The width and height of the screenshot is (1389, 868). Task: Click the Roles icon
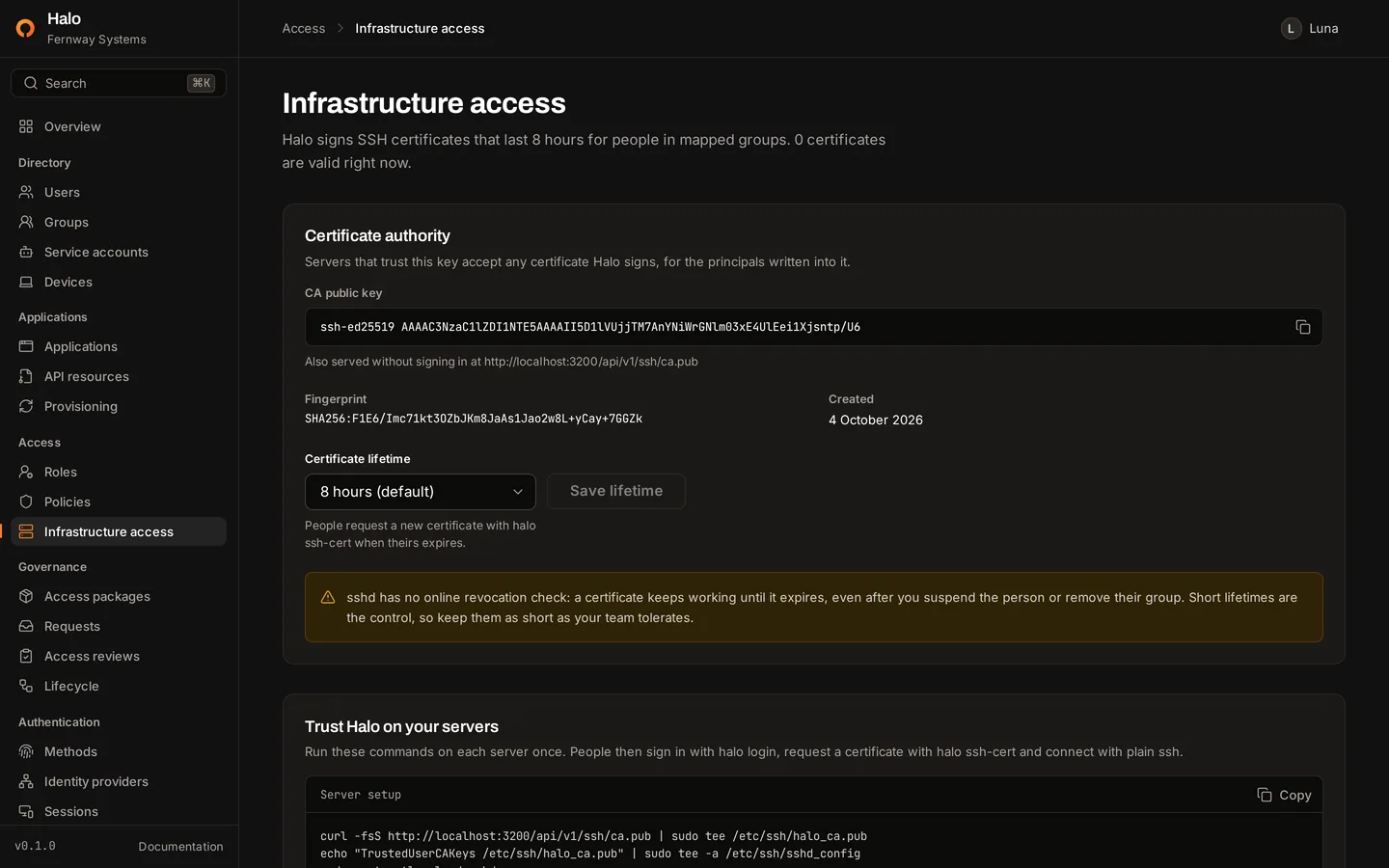click(x=26, y=472)
